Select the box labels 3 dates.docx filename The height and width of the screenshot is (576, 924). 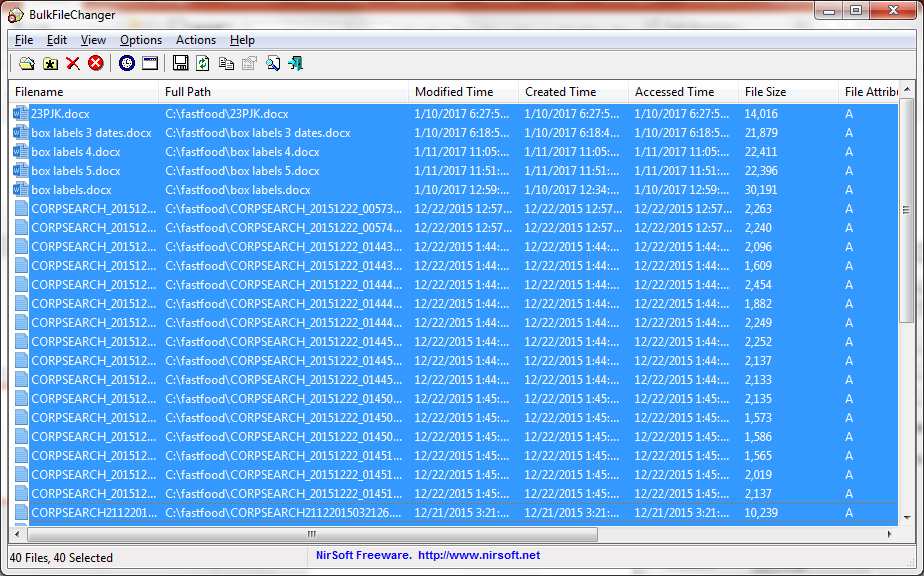pyautogui.click(x=91, y=133)
